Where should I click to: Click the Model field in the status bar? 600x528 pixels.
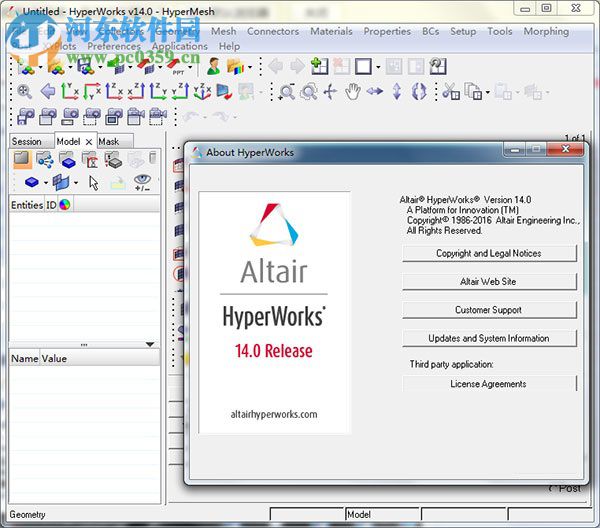click(x=382, y=514)
